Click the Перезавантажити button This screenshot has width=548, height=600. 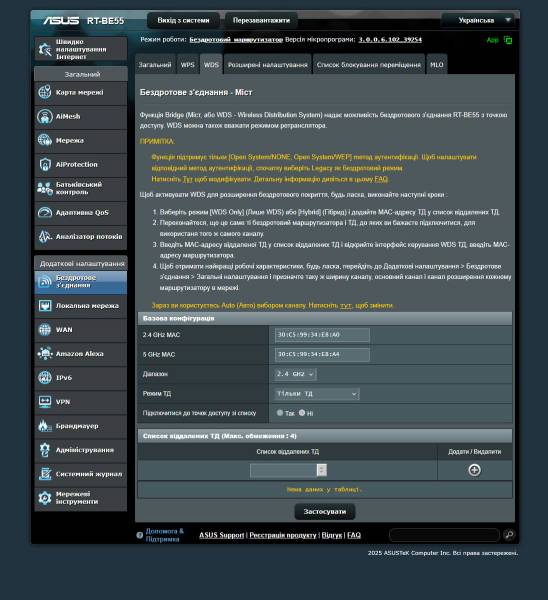(261, 20)
